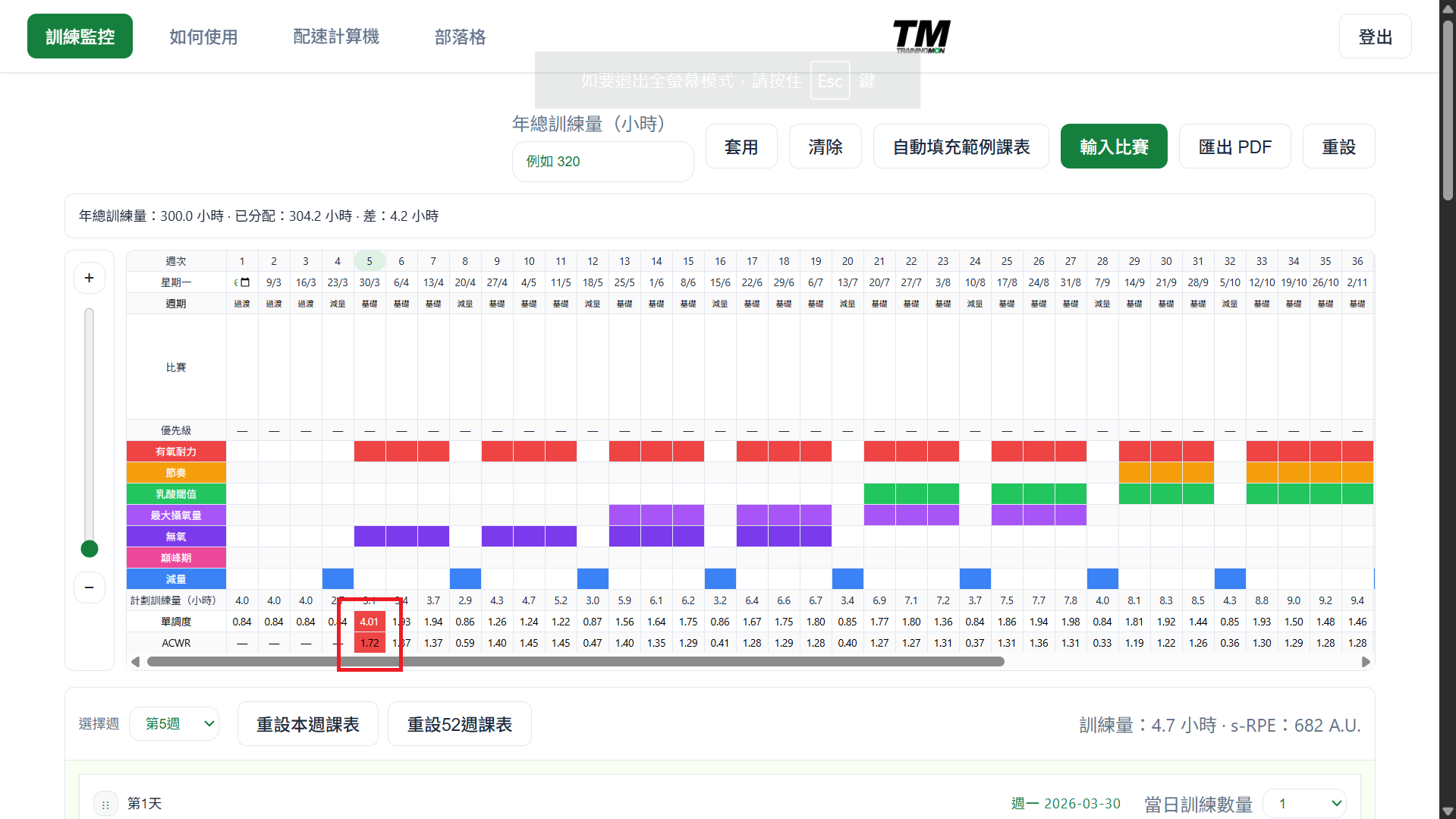Switch to the 如何使用 tab
Image resolution: width=1456 pixels, height=819 pixels.
203,36
